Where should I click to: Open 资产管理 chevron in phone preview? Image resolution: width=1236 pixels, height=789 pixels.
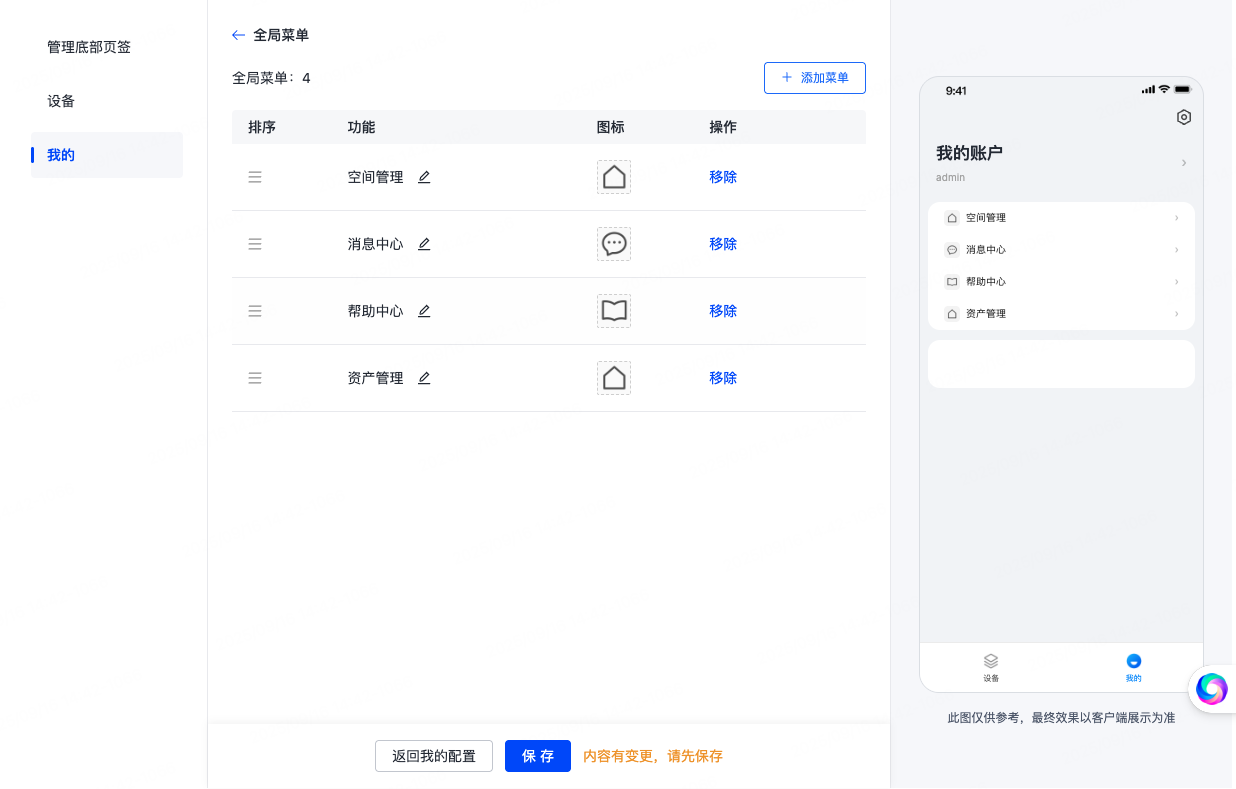pos(1176,314)
